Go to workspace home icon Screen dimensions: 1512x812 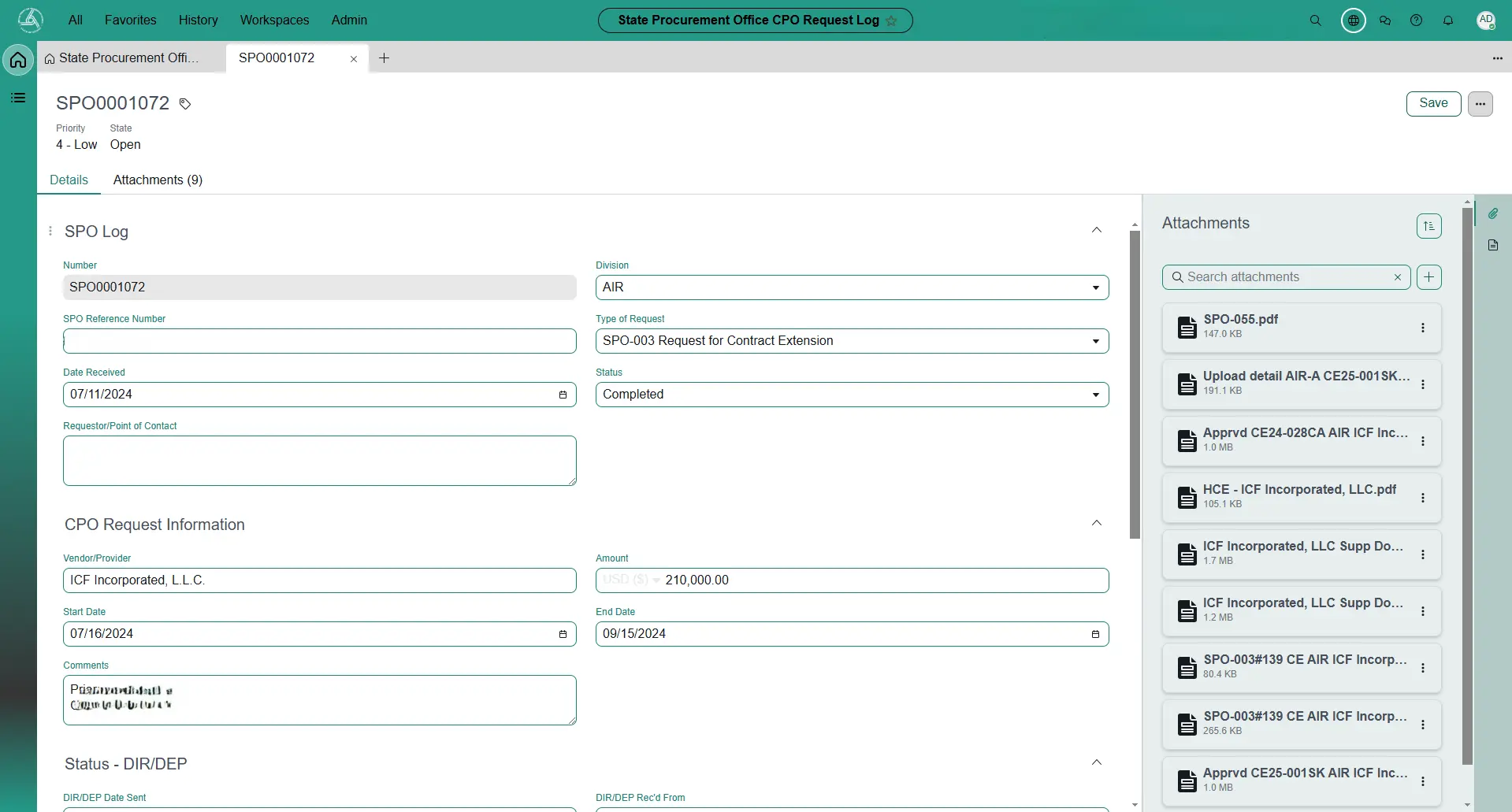18,60
